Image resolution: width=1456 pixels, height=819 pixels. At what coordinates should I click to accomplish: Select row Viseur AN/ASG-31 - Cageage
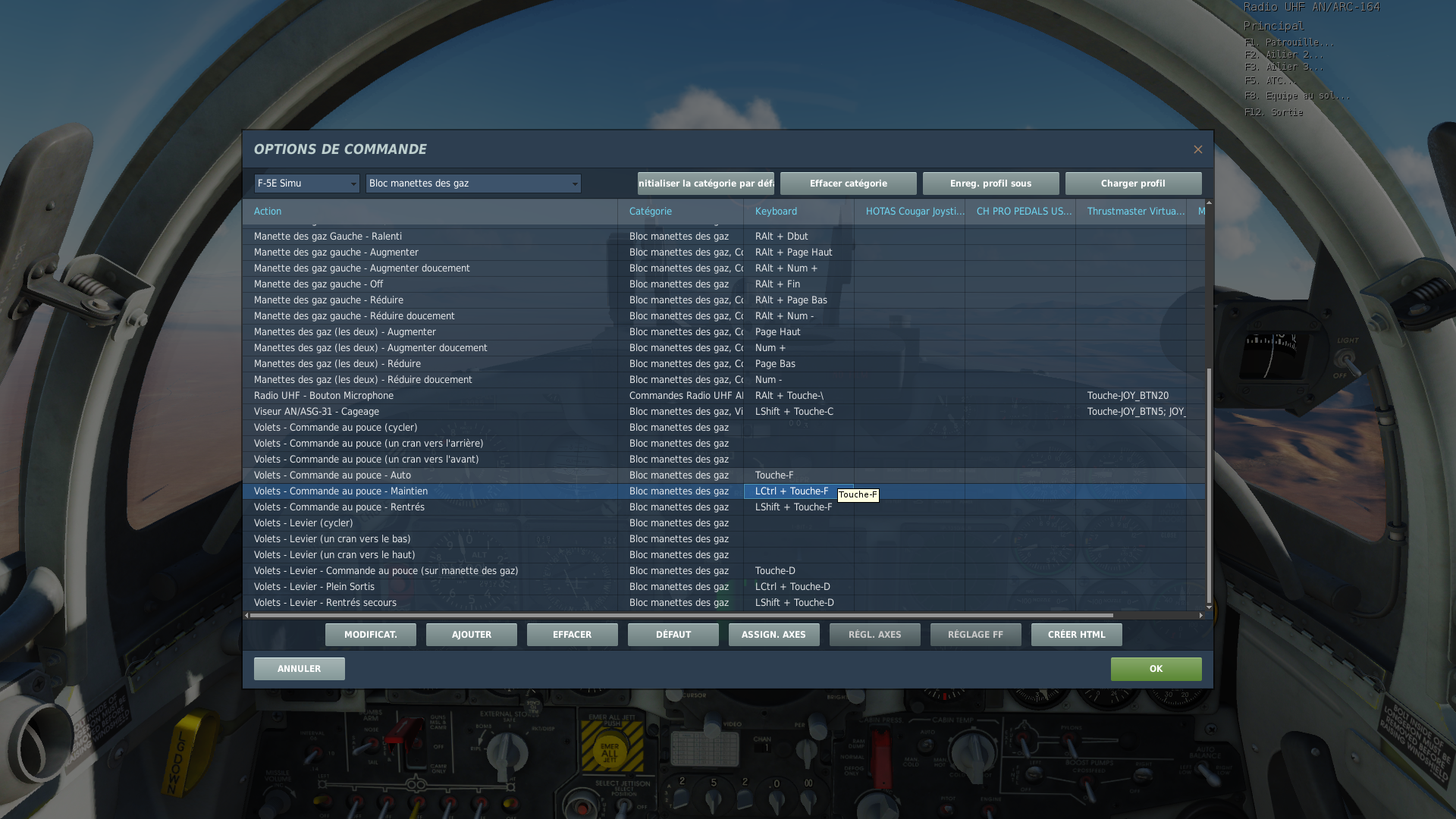723,412
